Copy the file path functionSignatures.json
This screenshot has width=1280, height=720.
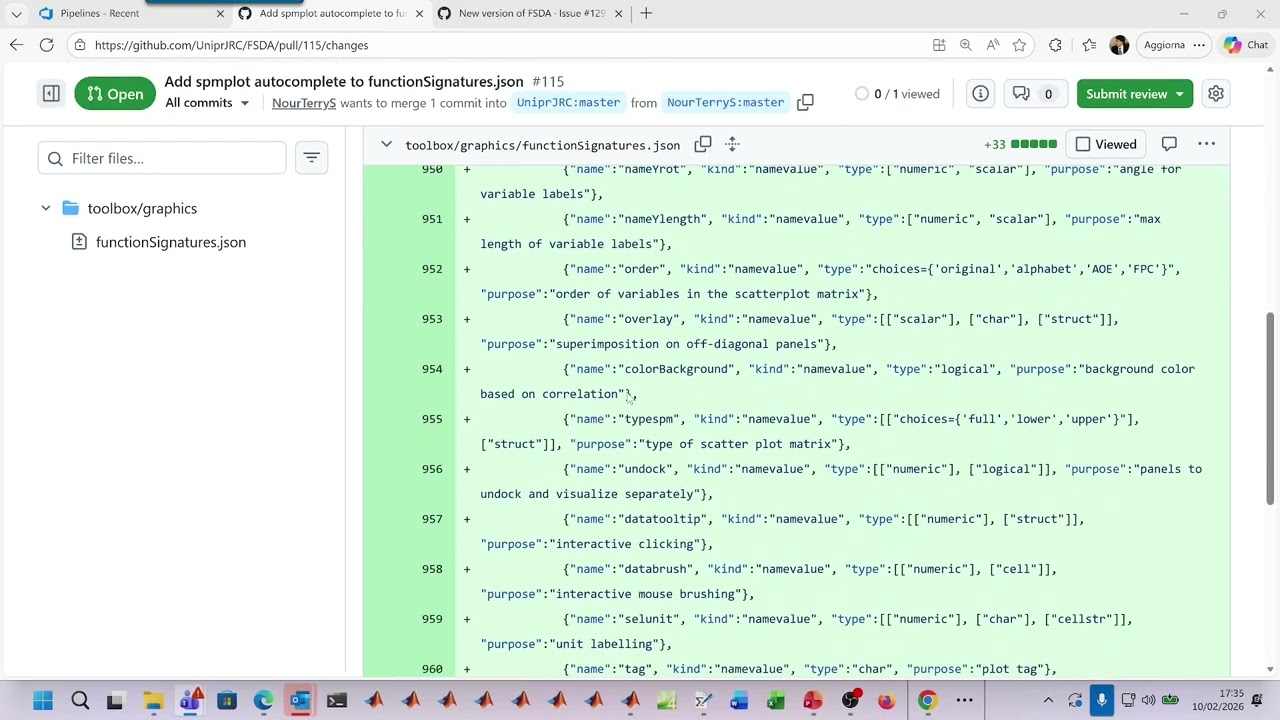[x=703, y=145]
